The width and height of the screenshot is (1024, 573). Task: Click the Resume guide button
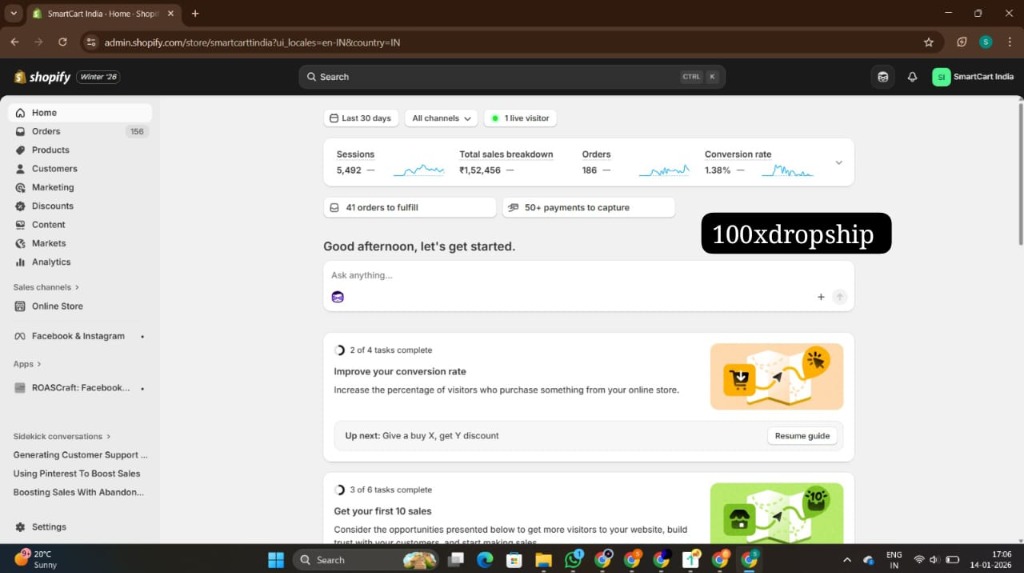[x=802, y=436]
